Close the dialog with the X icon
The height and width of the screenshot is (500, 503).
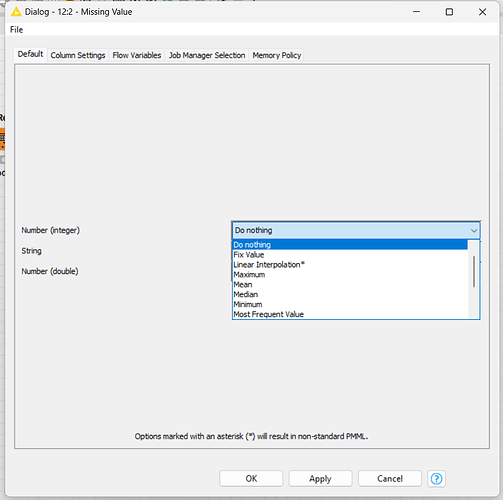[x=482, y=12]
